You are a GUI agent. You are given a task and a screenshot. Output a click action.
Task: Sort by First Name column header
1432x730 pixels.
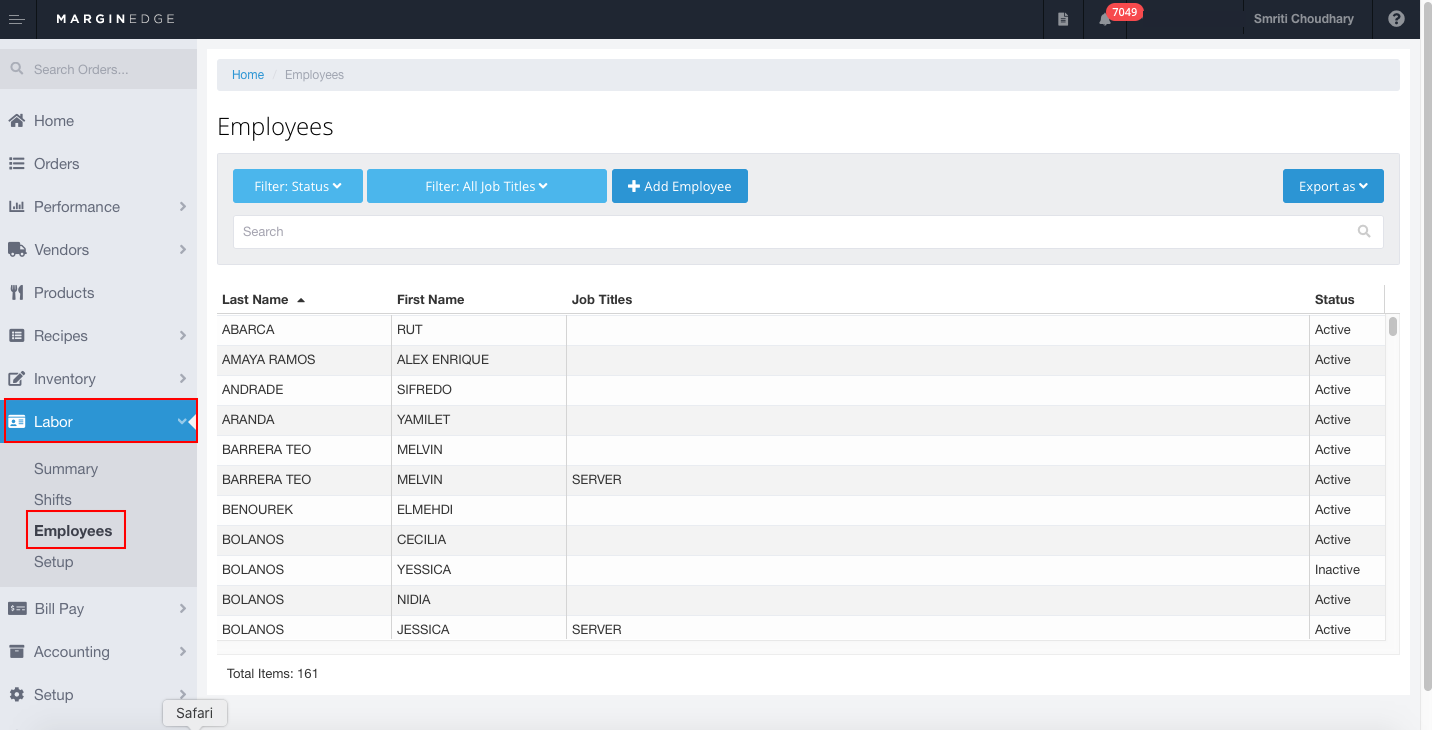[430, 300]
